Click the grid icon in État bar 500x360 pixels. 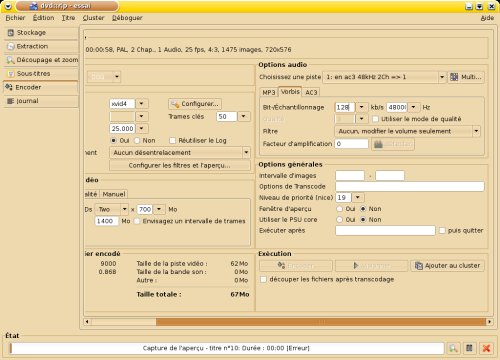pyautogui.click(x=469, y=348)
